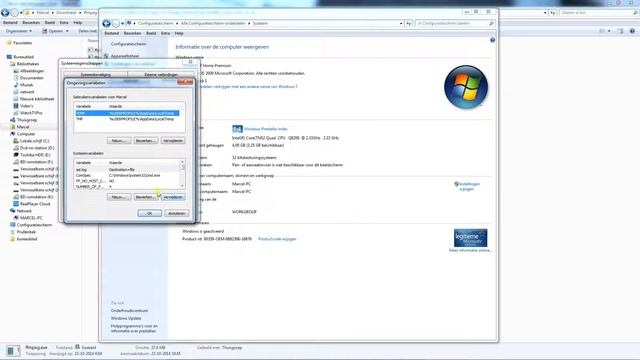
Task: Open the Documenten library
Action: coord(31,78)
